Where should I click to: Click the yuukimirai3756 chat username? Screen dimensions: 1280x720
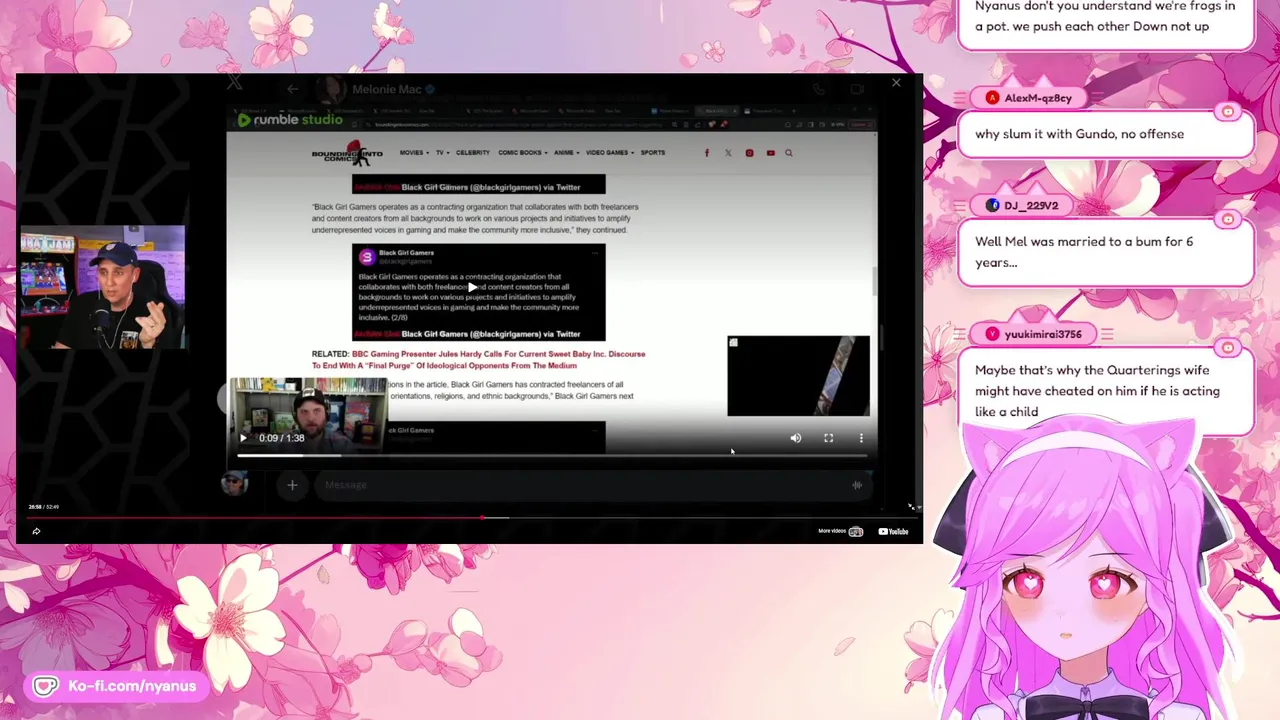click(1043, 334)
